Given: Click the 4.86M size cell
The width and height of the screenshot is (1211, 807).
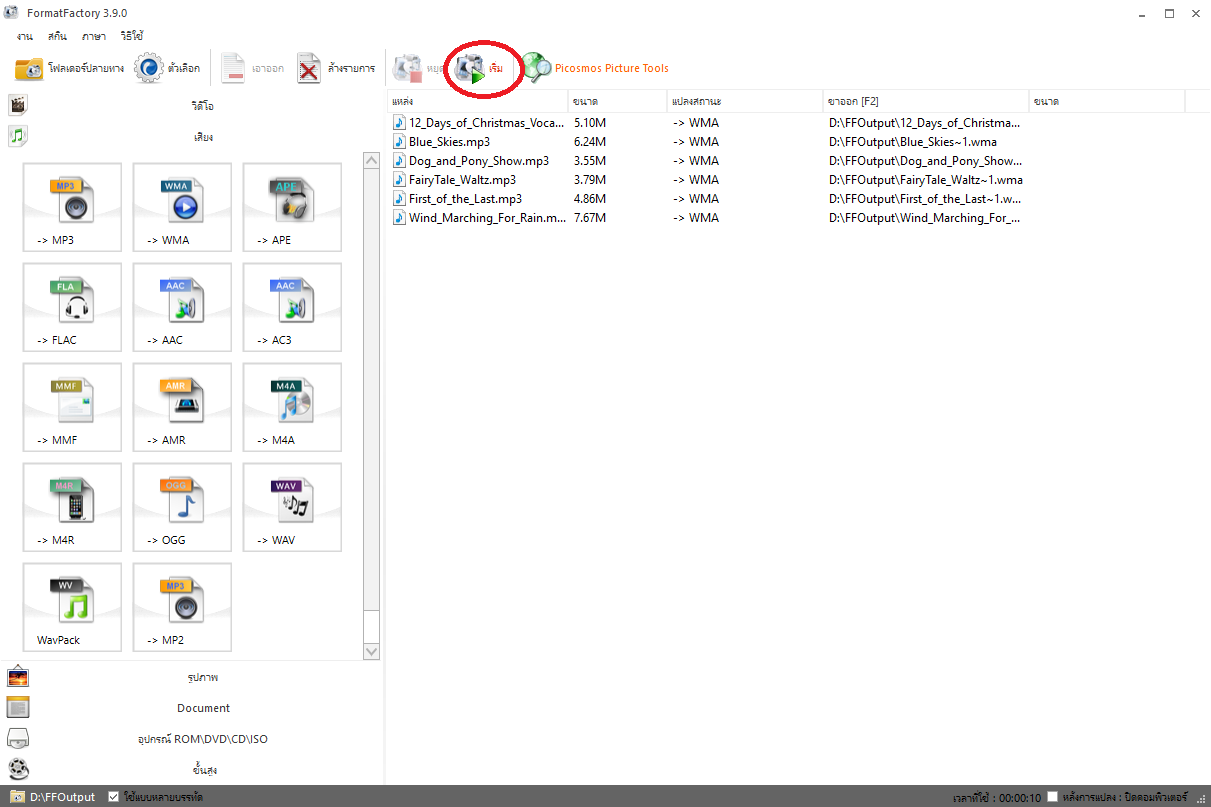Looking at the screenshot, I should click(590, 199).
